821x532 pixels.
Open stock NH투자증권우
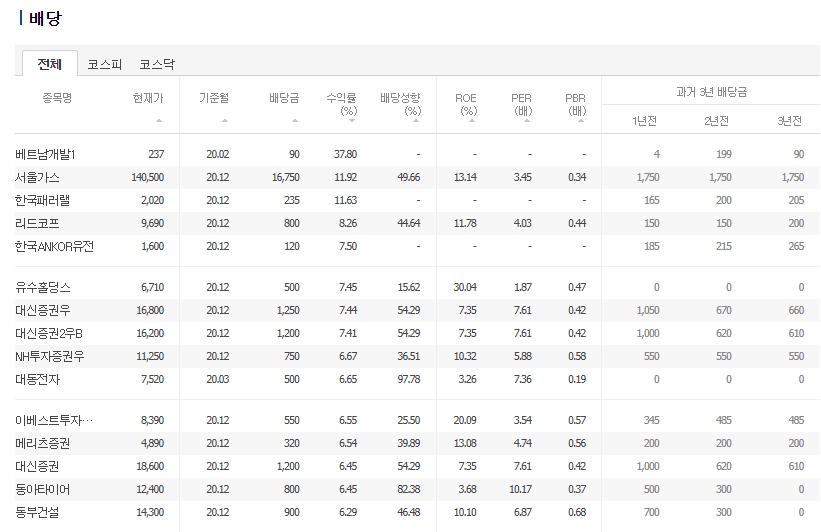coord(50,357)
